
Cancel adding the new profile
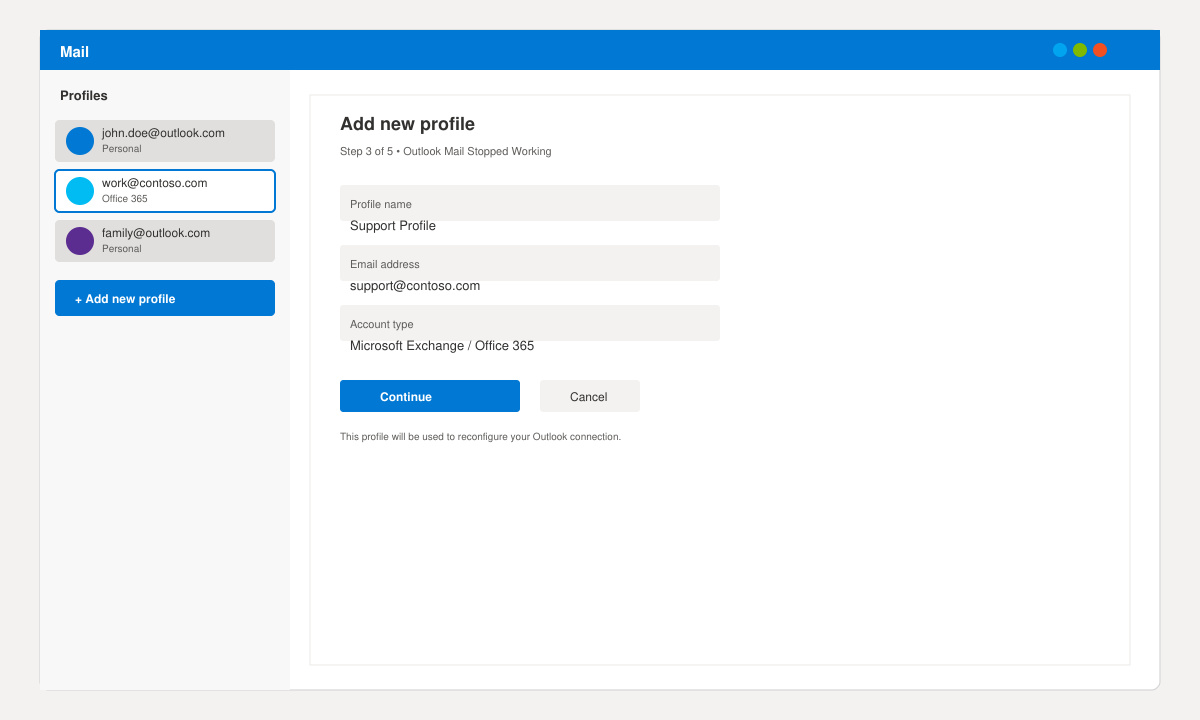[x=590, y=396]
